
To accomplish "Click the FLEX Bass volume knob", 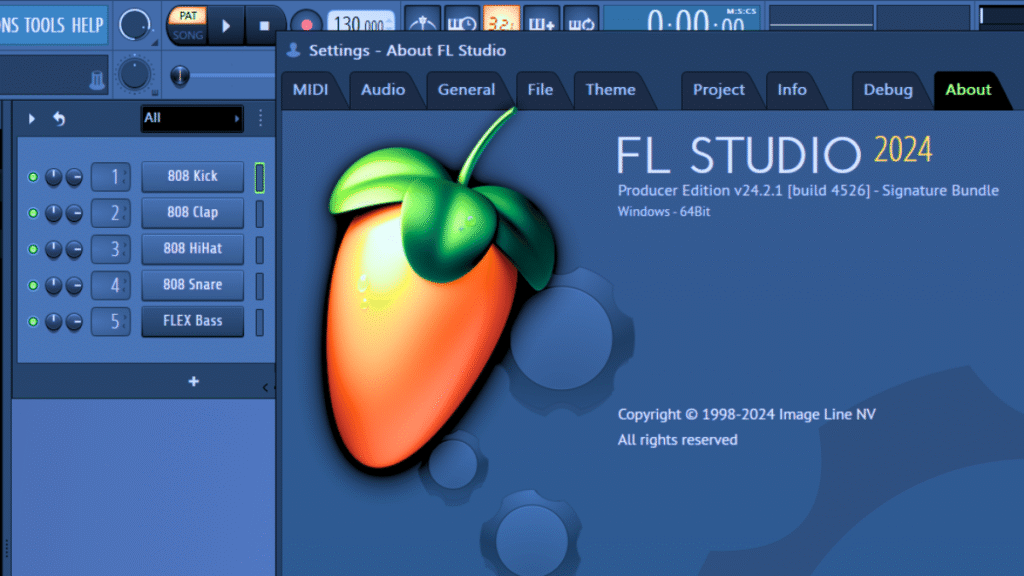I will coord(74,321).
